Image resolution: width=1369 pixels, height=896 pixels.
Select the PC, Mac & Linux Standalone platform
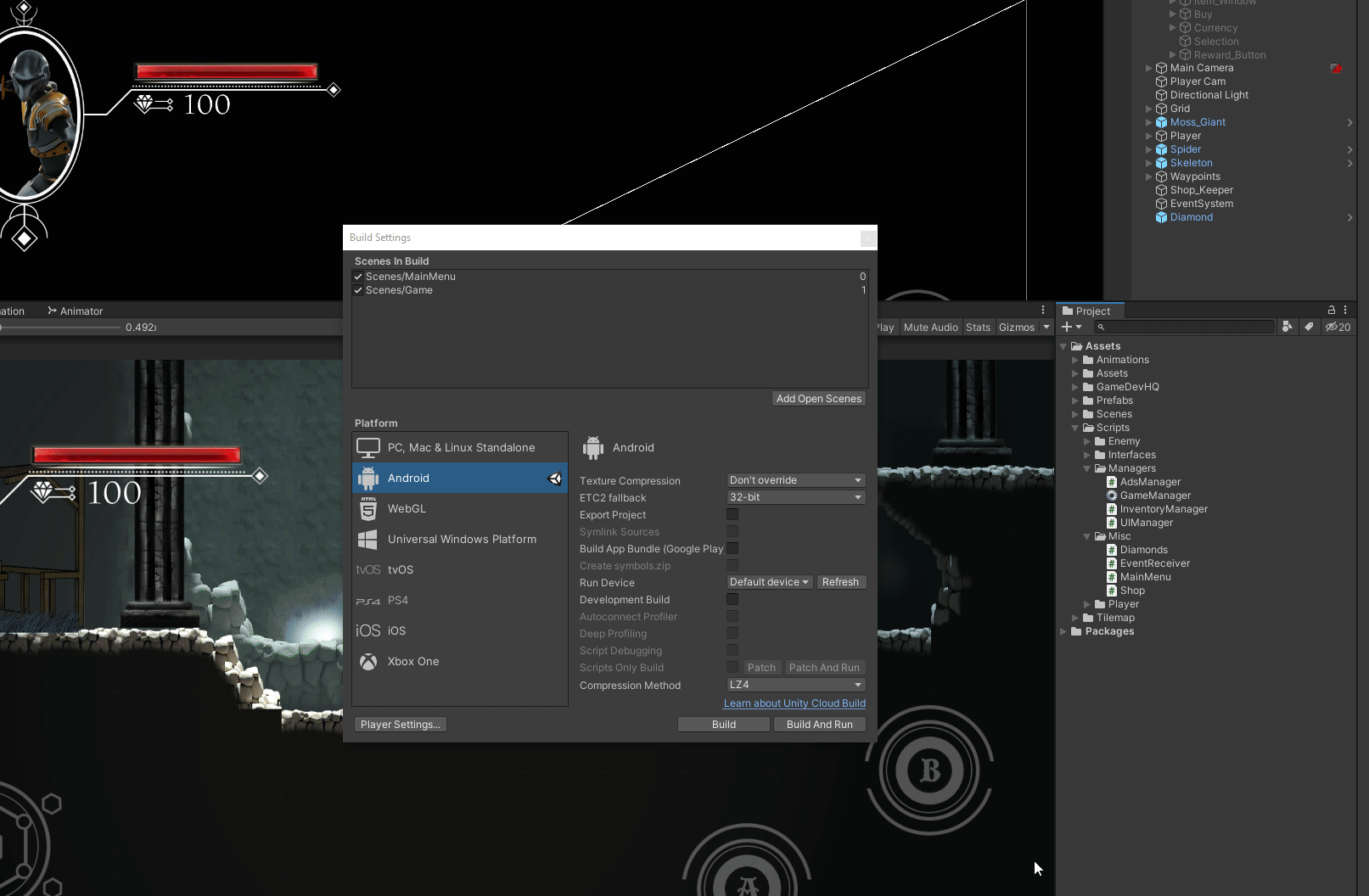(460, 447)
